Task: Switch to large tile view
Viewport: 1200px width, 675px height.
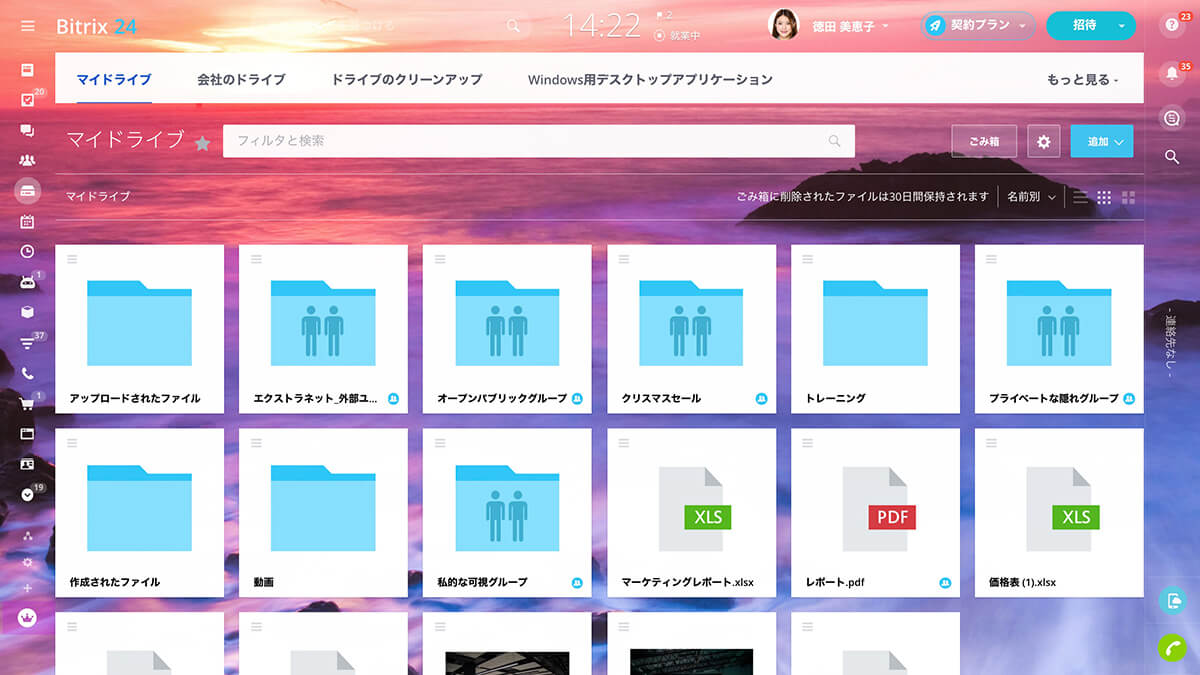Action: coord(1129,197)
